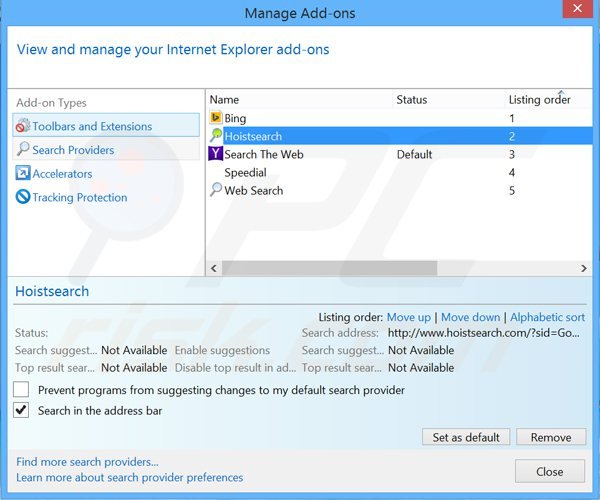Screen dimensions: 600x500
Task: Click the Web Search magnifier icon
Action: tap(216, 190)
